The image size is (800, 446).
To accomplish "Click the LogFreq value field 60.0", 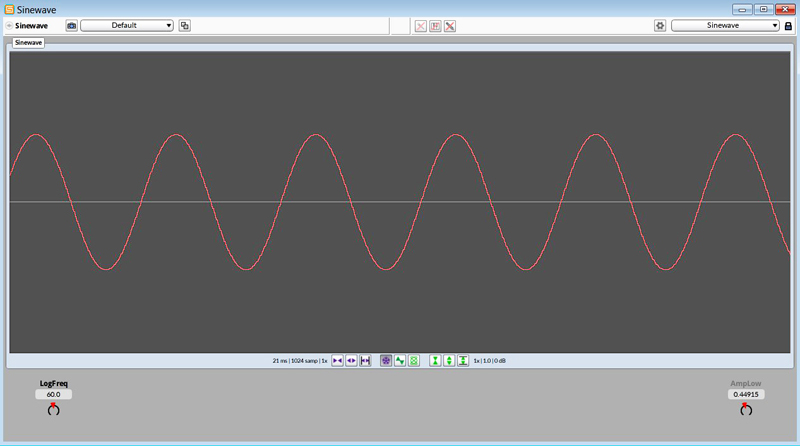I will click(54, 394).
